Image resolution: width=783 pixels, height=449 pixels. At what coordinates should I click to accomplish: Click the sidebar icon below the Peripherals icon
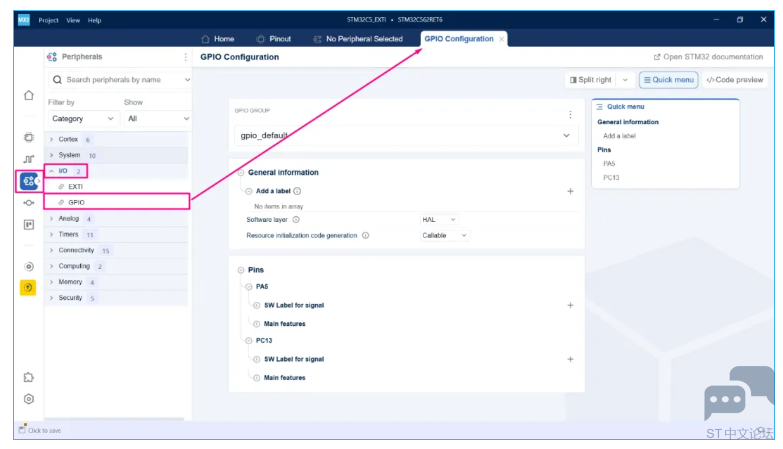coord(29,203)
